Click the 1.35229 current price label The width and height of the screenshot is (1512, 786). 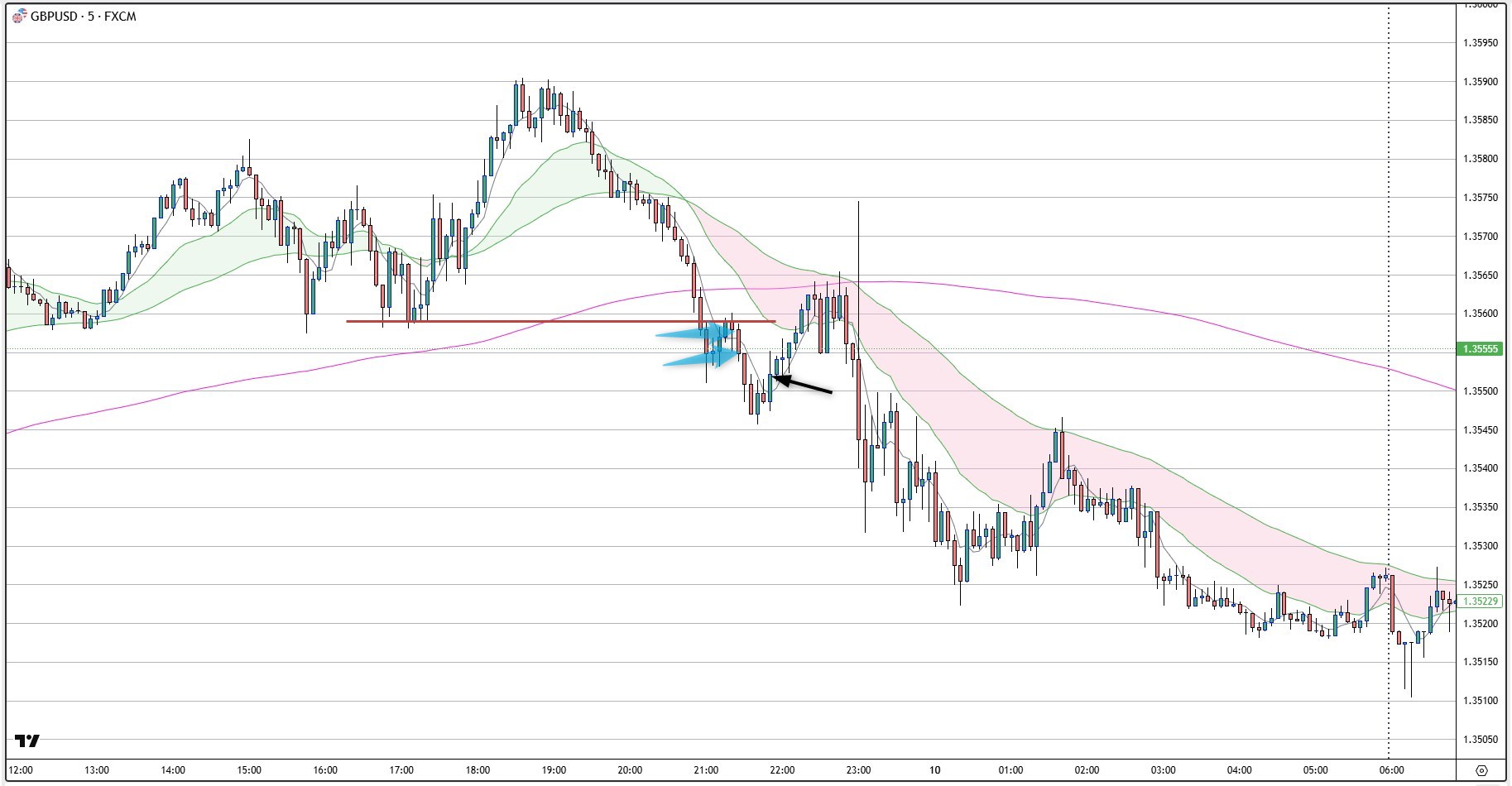tap(1481, 601)
